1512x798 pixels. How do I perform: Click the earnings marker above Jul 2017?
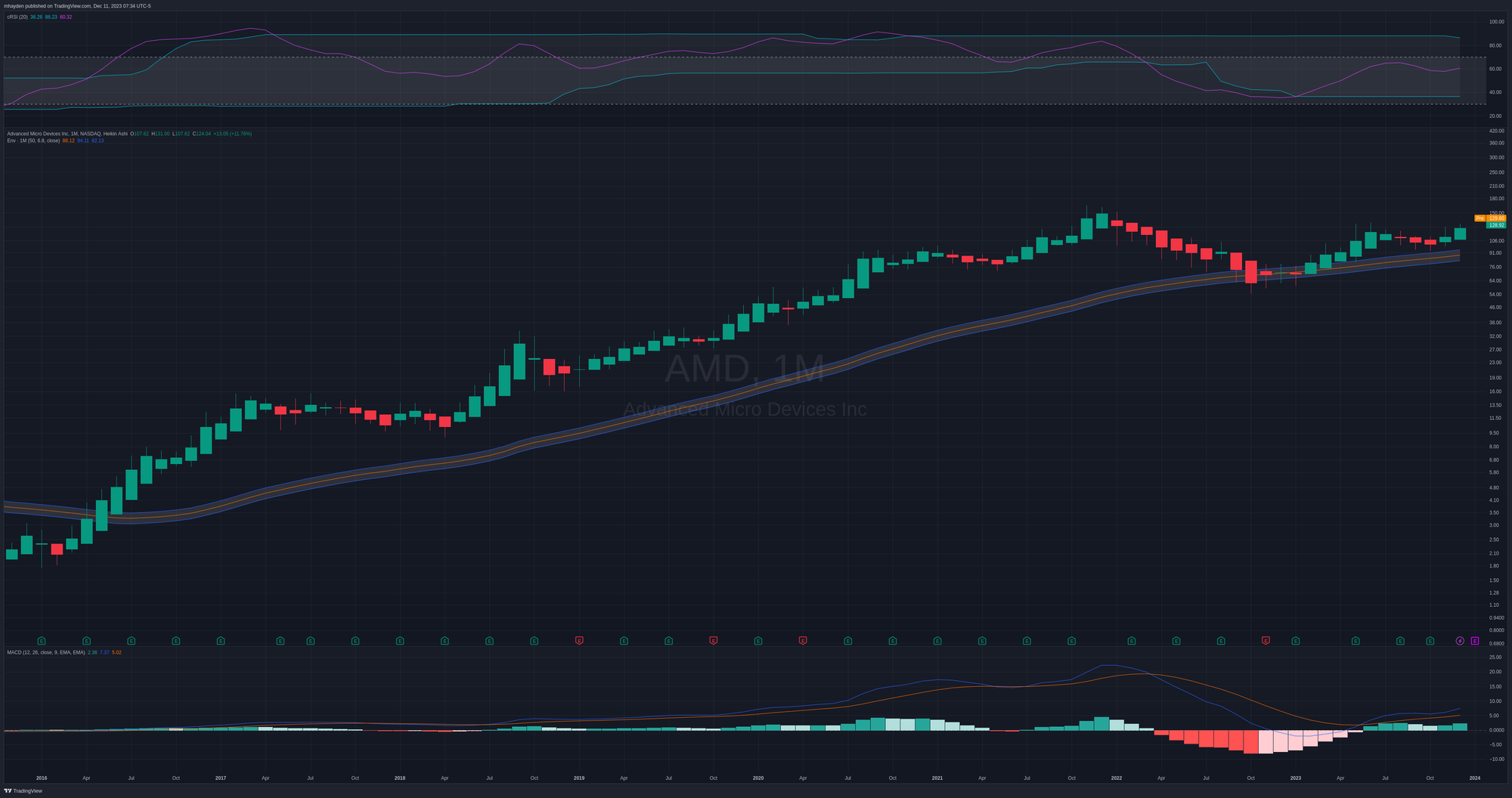coord(311,641)
